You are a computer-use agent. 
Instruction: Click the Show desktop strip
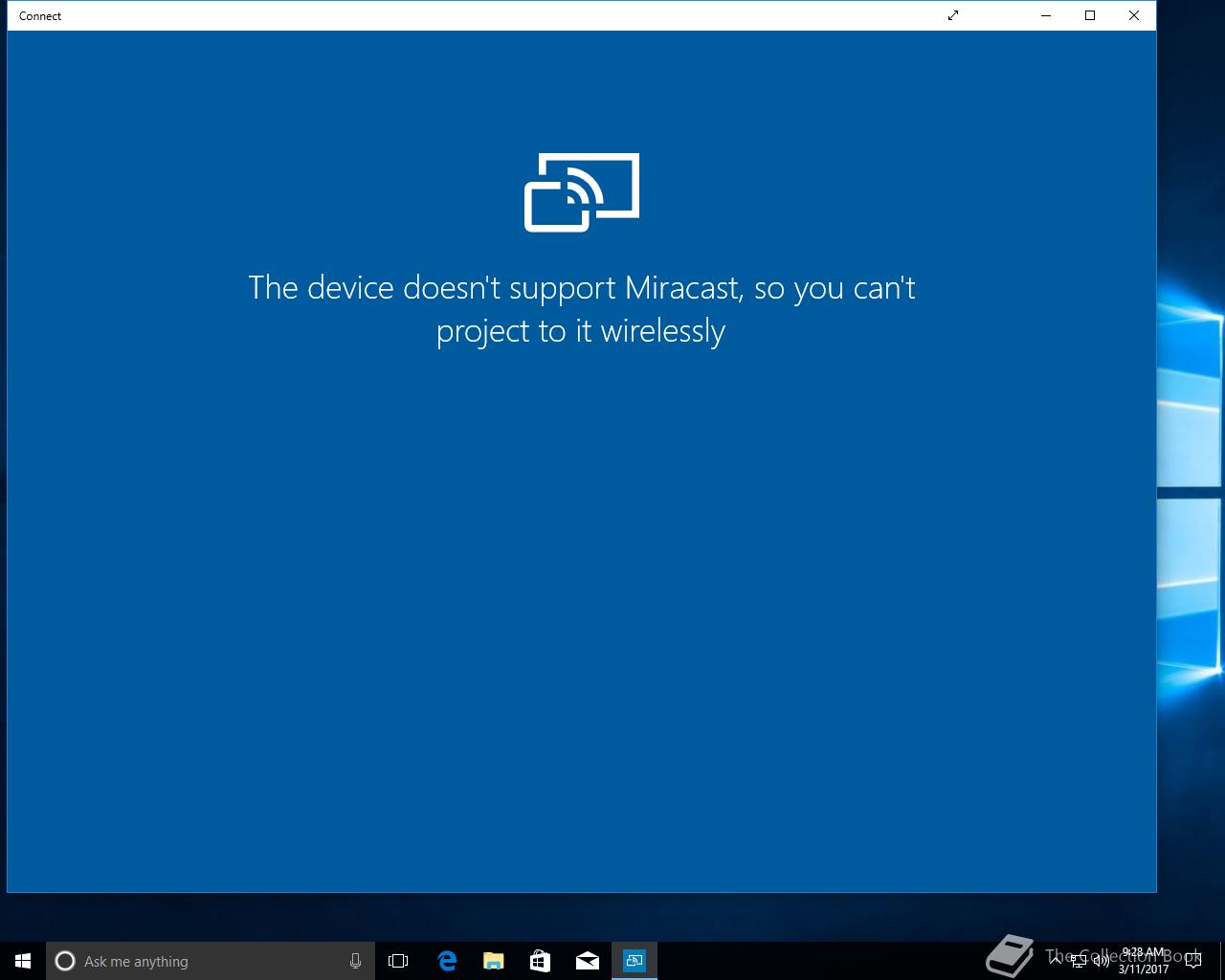(x=1222, y=961)
